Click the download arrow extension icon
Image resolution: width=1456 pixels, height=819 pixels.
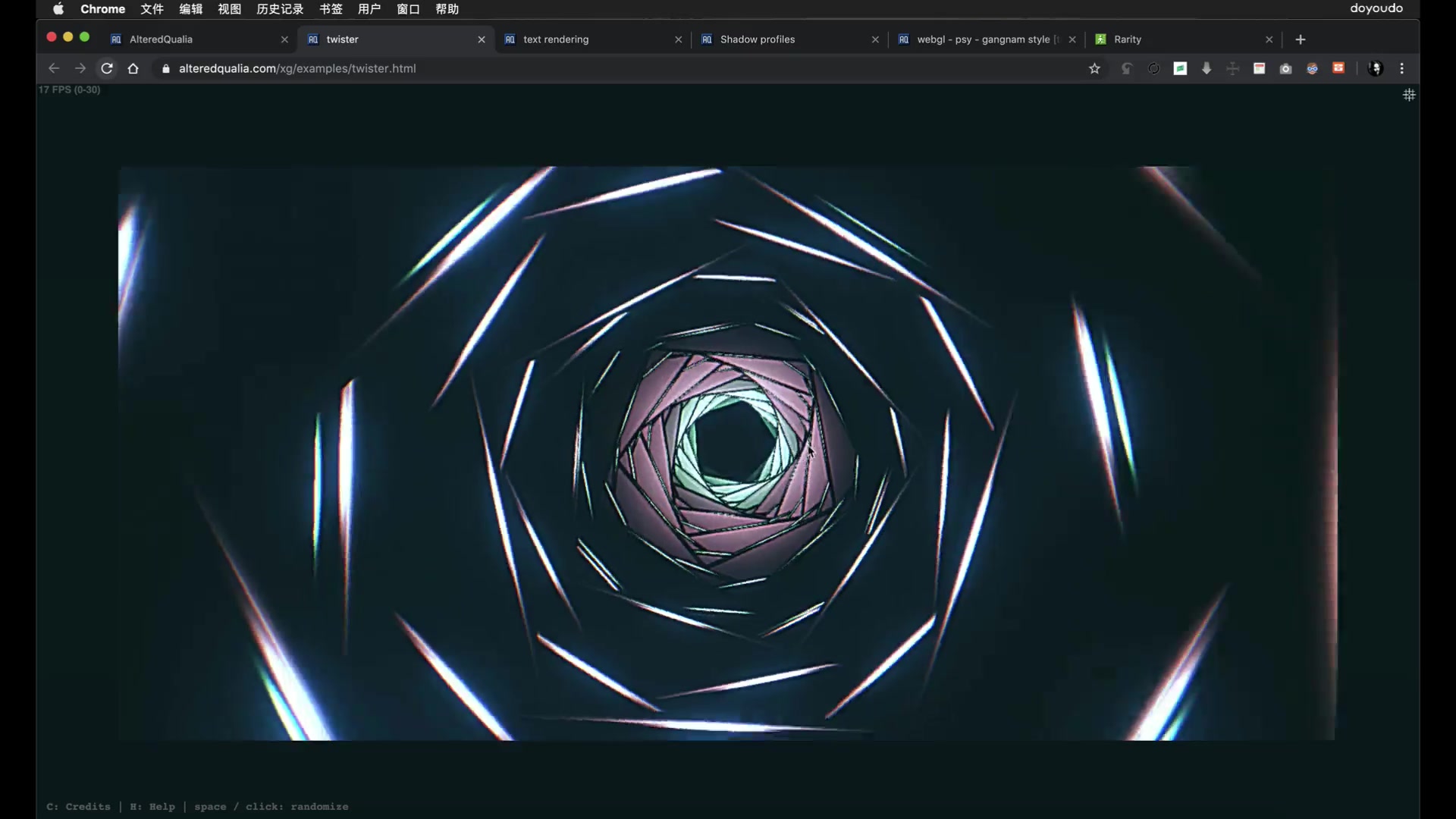pyautogui.click(x=1207, y=69)
